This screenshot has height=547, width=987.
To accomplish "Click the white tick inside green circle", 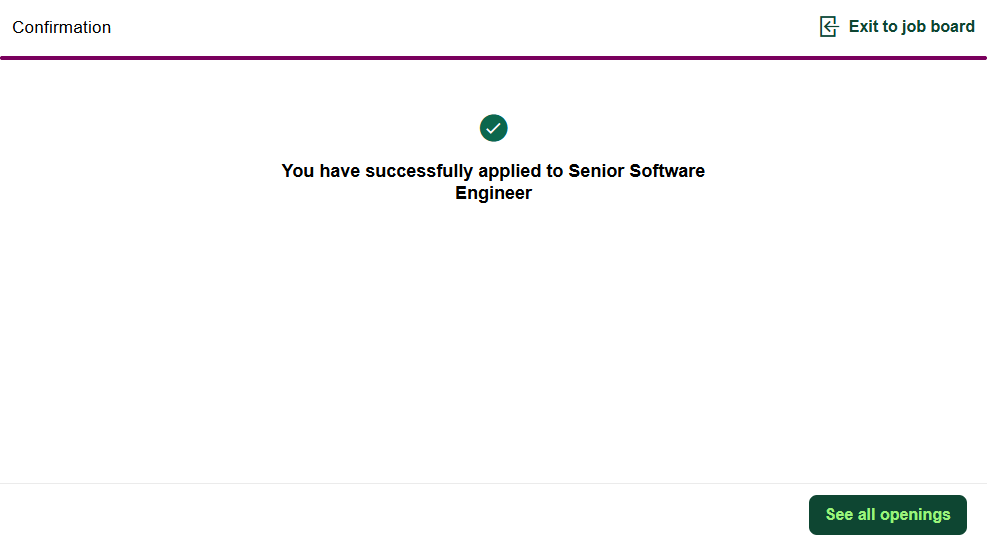I will point(494,128).
